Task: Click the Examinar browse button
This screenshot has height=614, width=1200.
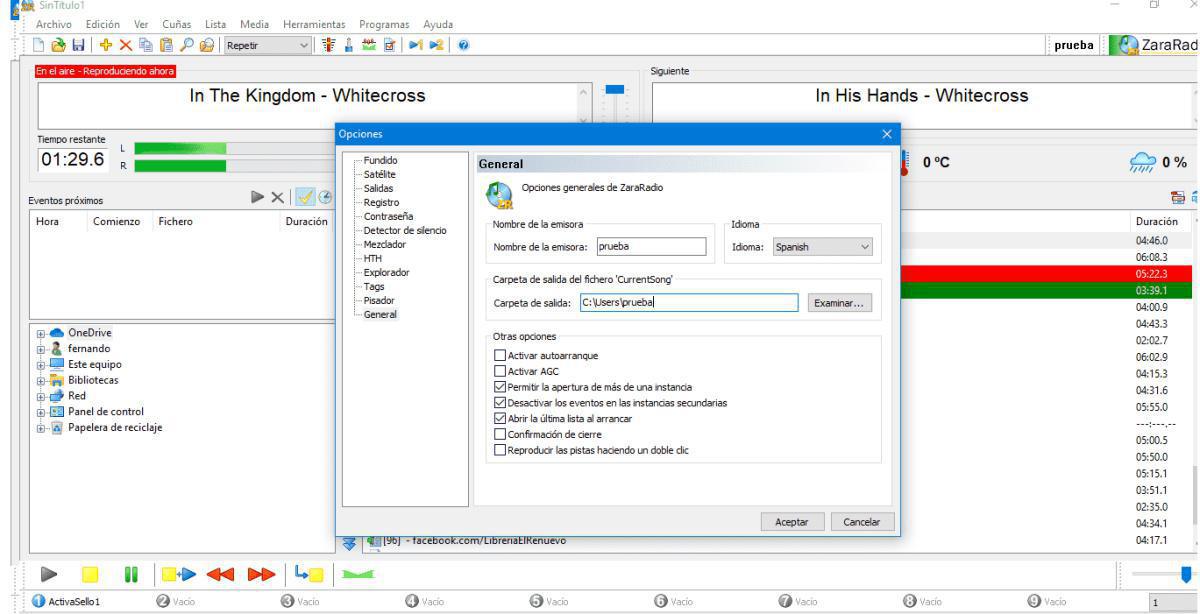Action: coord(841,303)
